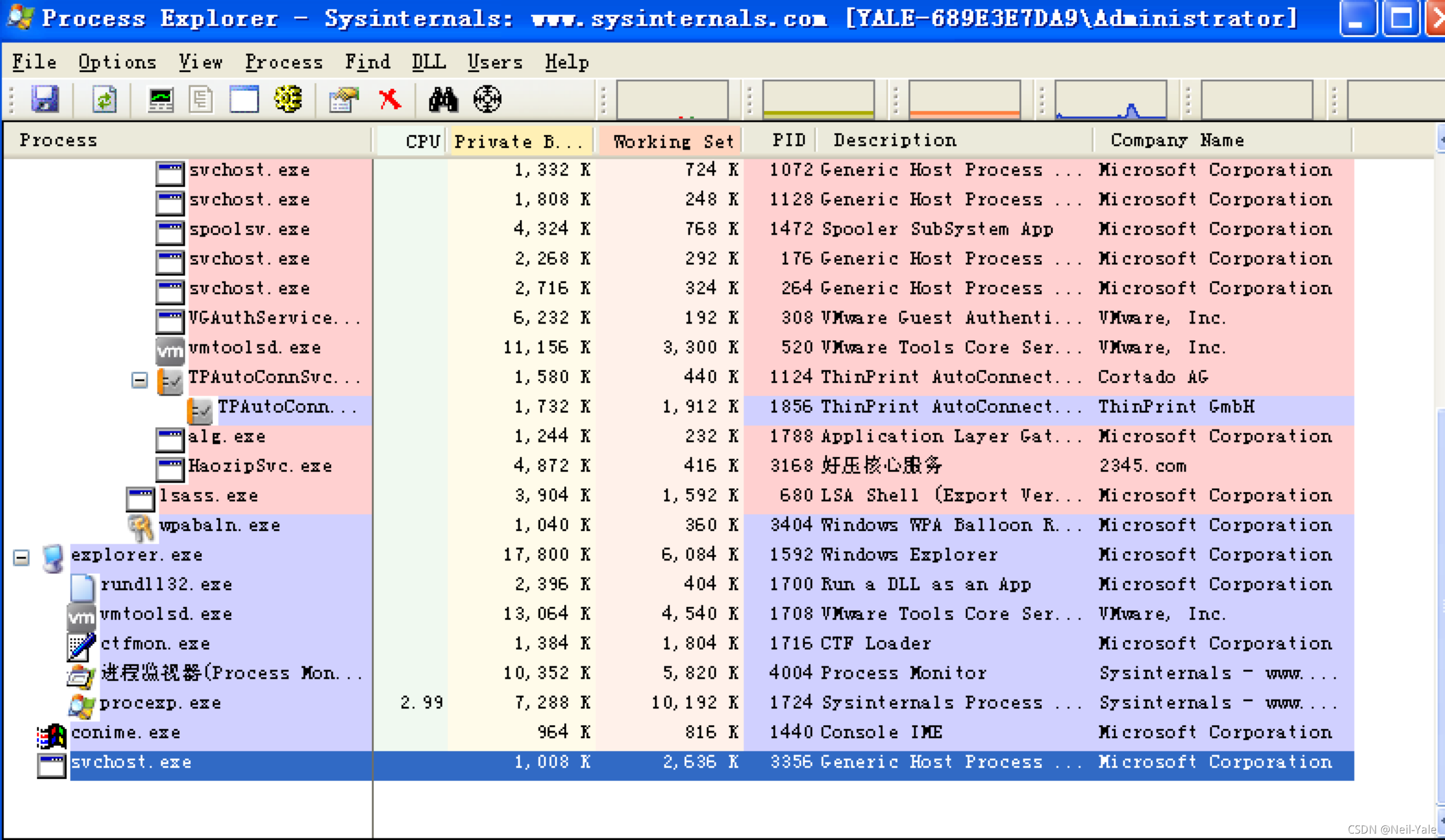
Task: Click the commit history mini graph with green line
Action: [x=818, y=99]
